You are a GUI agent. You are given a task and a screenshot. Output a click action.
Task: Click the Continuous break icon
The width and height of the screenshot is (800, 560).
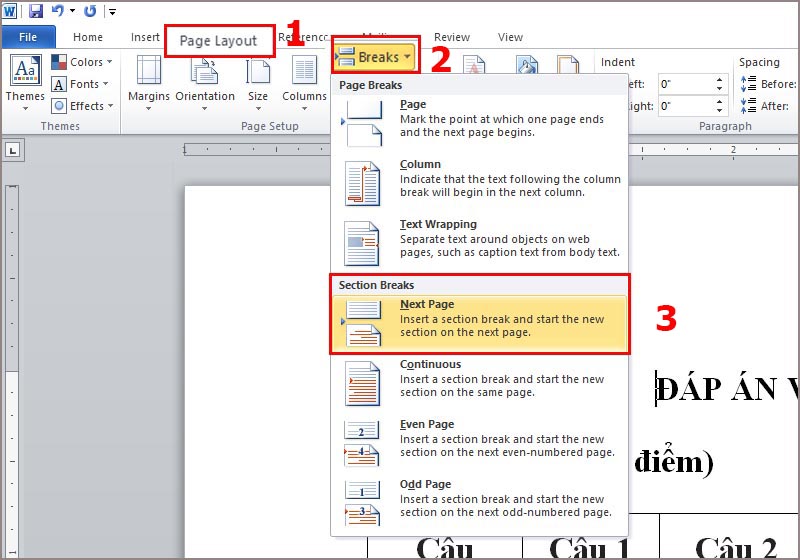tap(362, 384)
